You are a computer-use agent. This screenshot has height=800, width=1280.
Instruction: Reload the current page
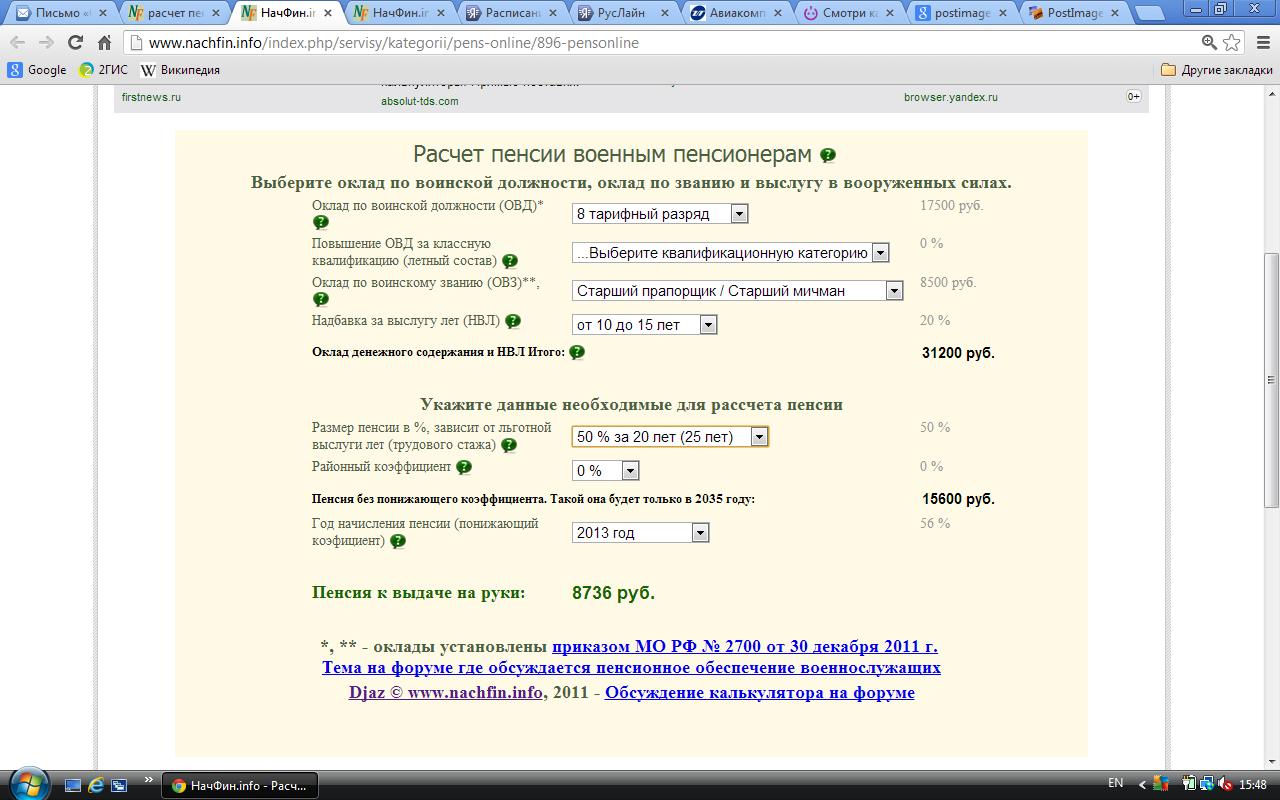click(x=75, y=43)
